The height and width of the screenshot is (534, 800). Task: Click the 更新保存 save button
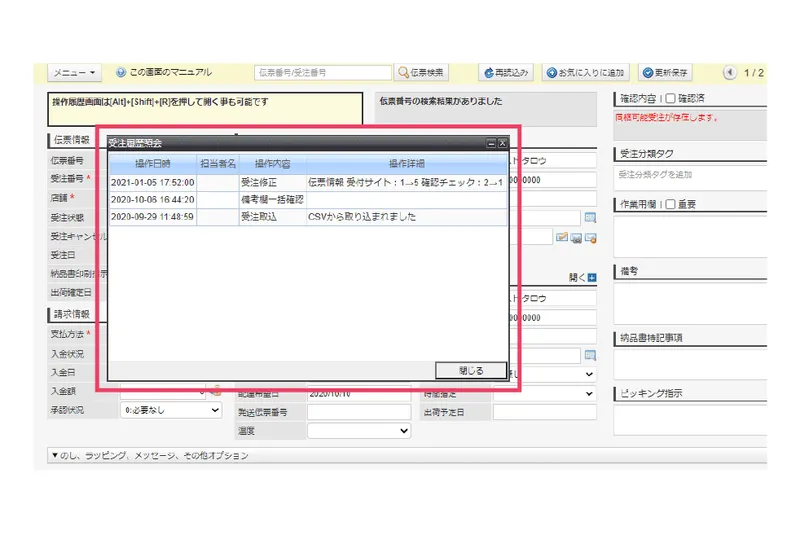point(665,72)
